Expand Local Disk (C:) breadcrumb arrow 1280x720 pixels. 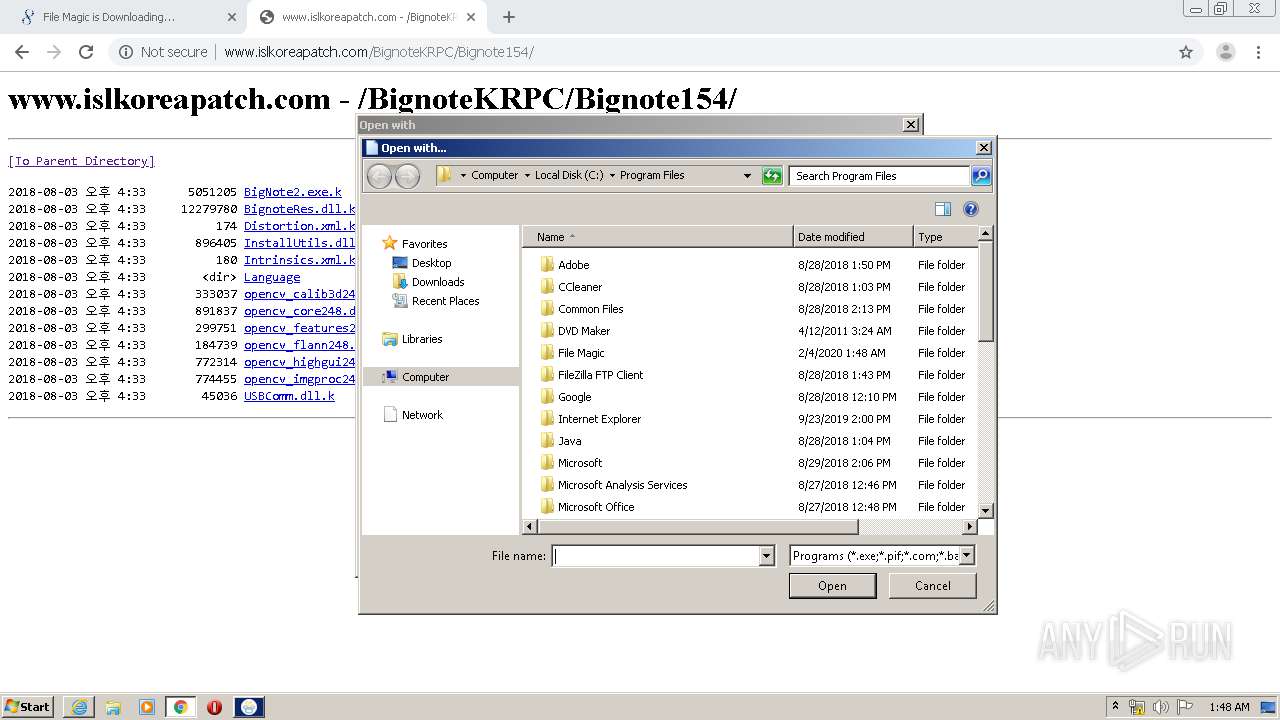pos(612,176)
